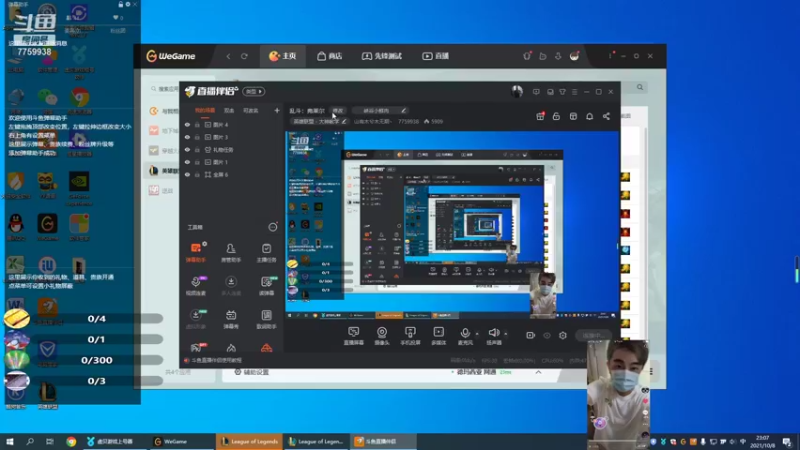Select the 礼物任务 layer row
The image size is (800, 450).
[231, 150]
